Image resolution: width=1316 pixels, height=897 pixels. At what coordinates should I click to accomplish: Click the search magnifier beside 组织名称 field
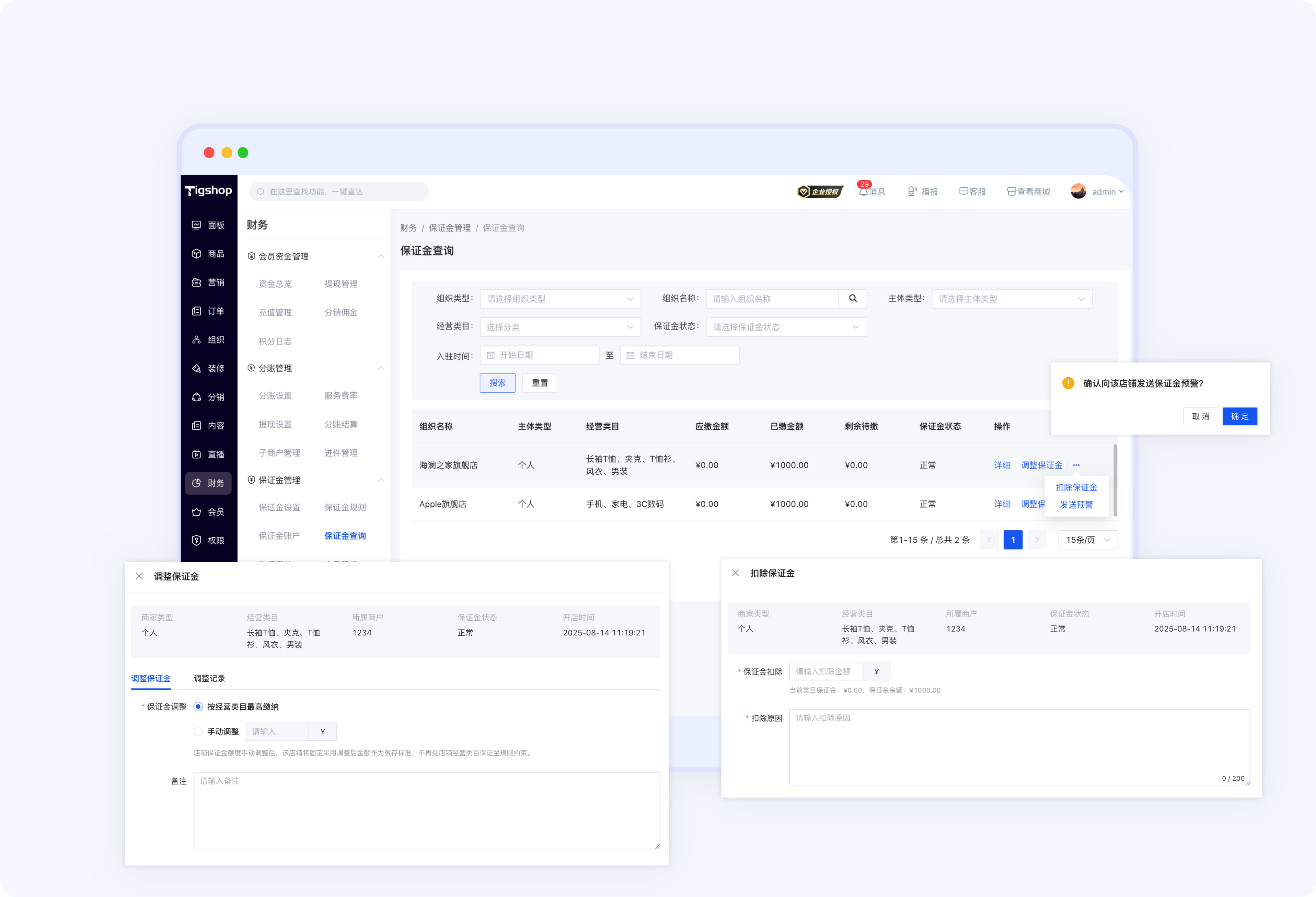(853, 298)
